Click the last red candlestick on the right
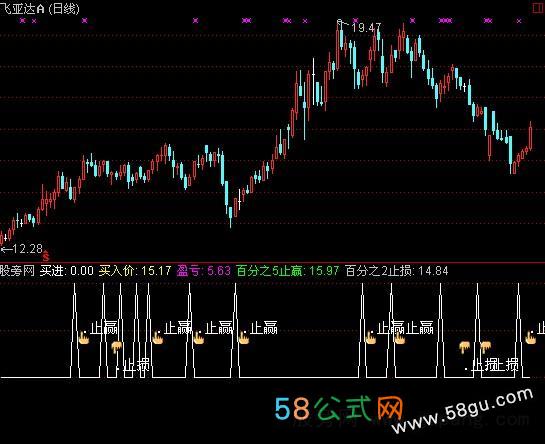 point(530,136)
